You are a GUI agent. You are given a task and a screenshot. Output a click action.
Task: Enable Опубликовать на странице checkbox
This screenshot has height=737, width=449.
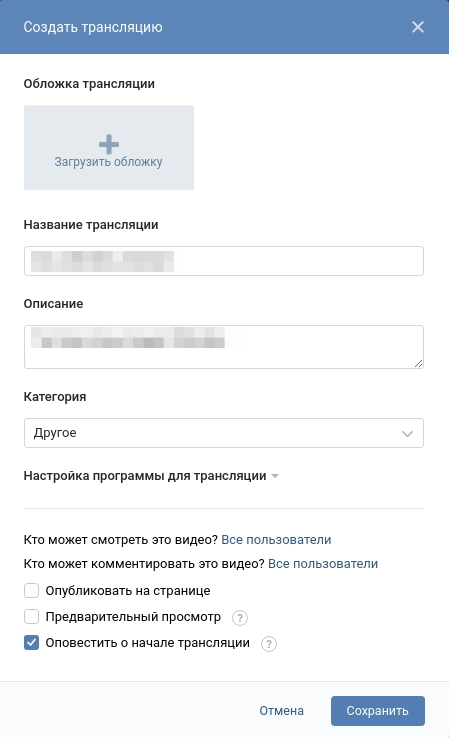pyautogui.click(x=32, y=590)
